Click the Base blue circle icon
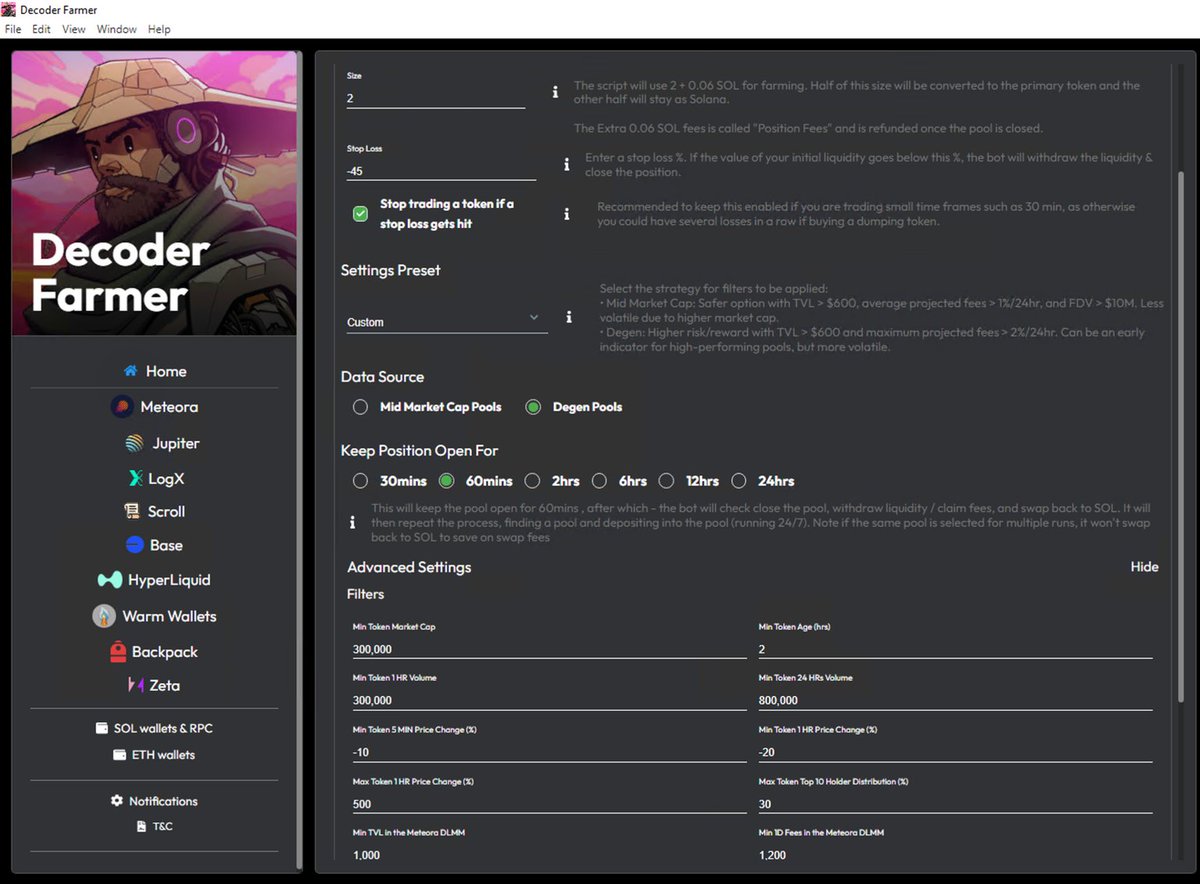This screenshot has height=884, width=1200. [x=135, y=545]
